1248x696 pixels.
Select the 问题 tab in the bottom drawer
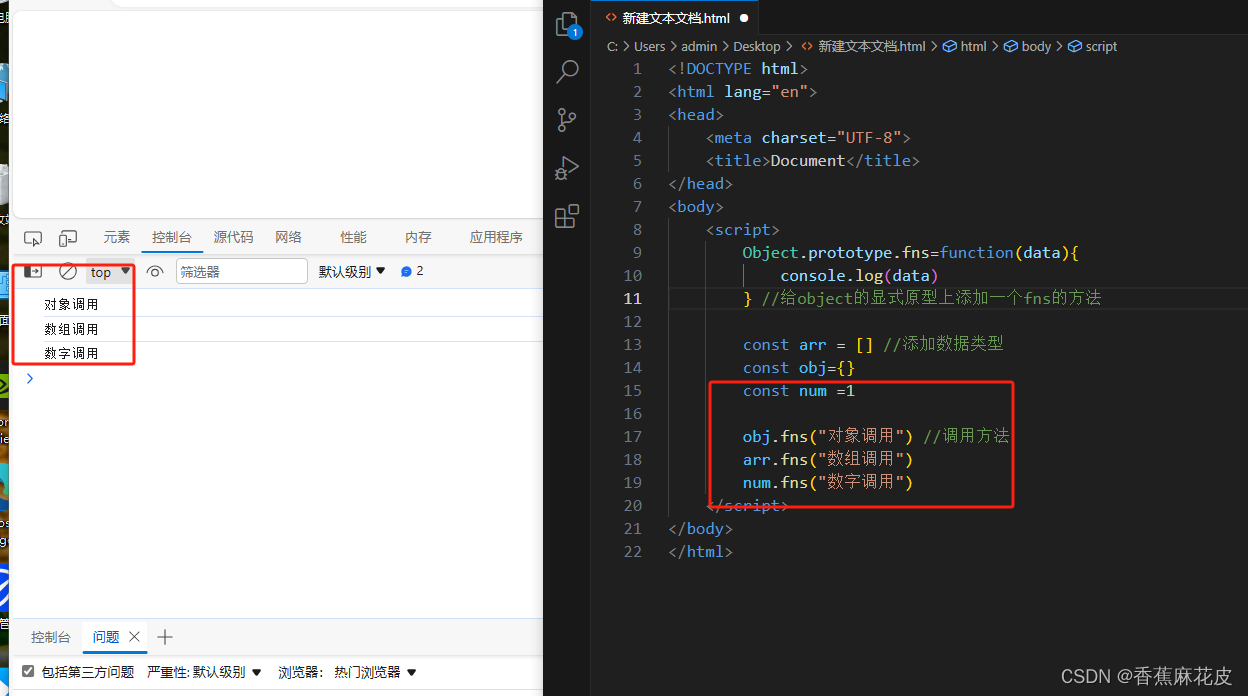point(106,637)
